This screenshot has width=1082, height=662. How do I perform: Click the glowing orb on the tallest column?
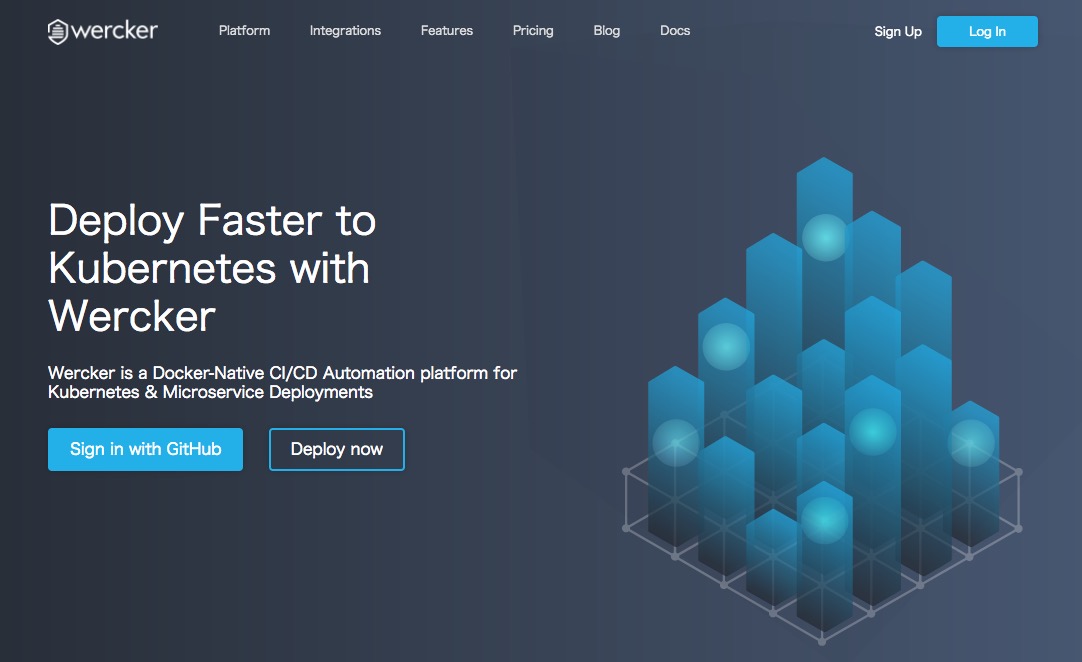pyautogui.click(x=825, y=237)
